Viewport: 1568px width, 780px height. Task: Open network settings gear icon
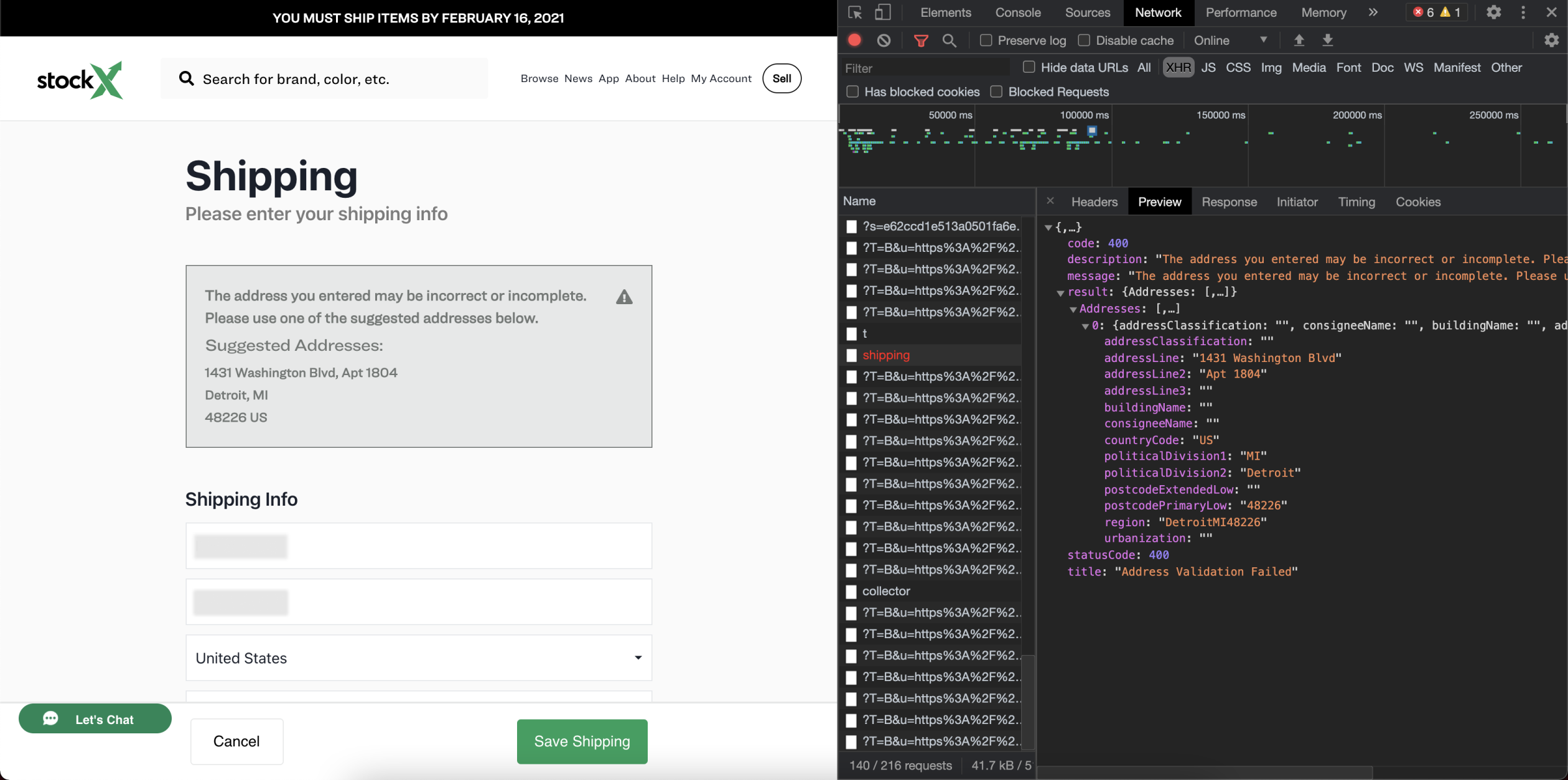coord(1551,40)
